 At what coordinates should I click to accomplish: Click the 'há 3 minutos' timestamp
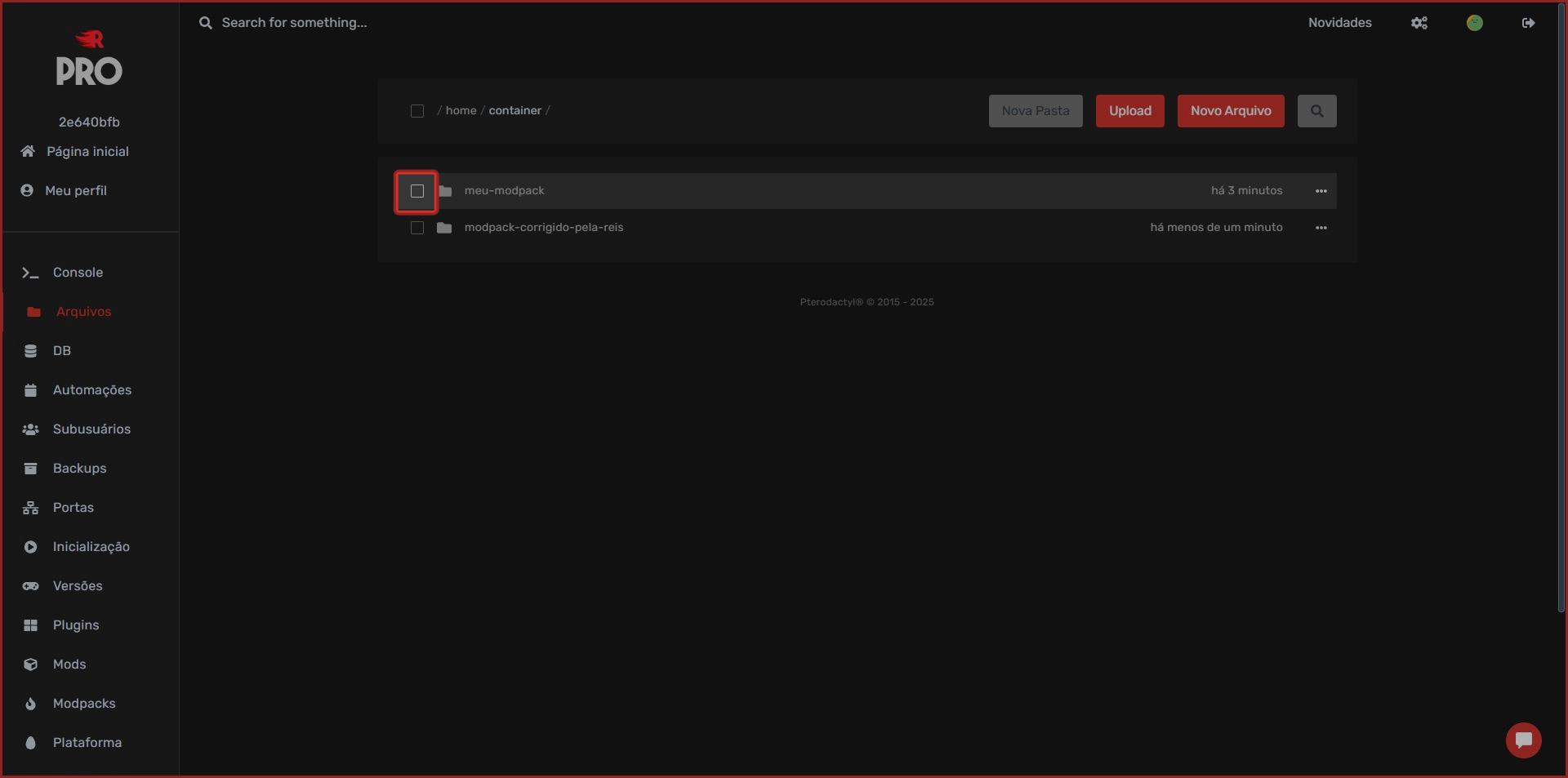click(x=1246, y=191)
